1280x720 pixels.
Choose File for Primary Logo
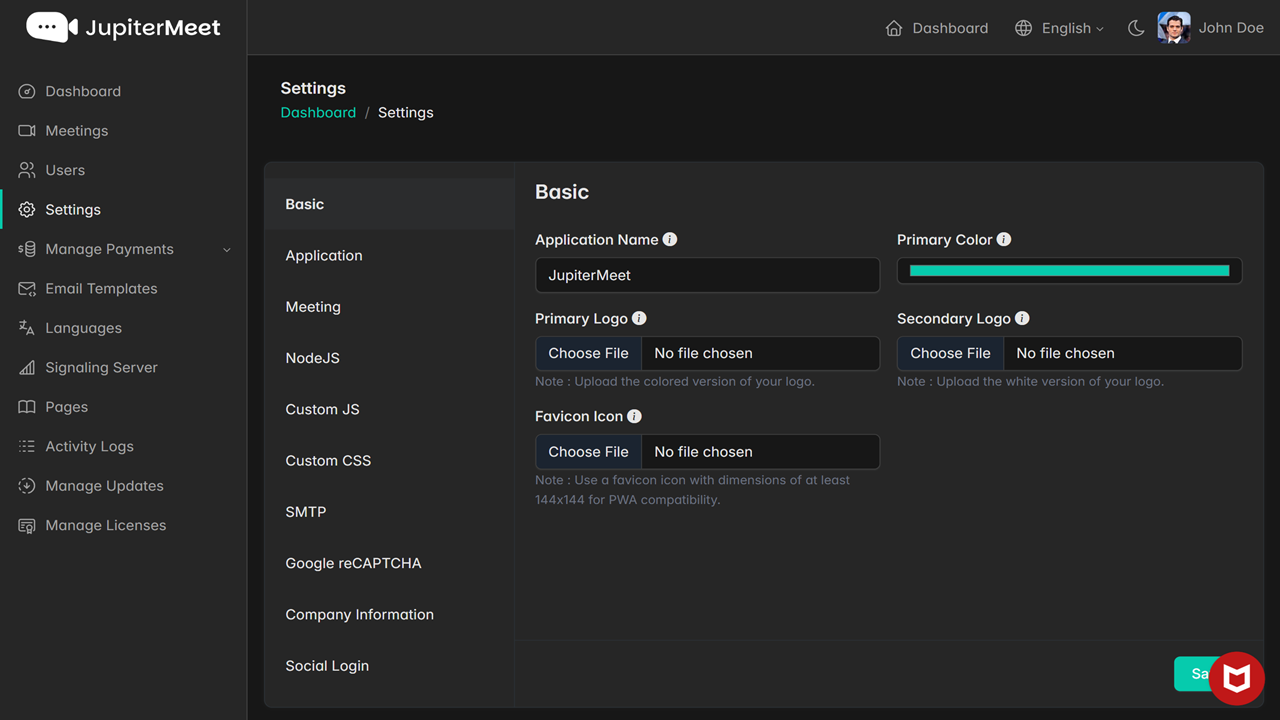click(x=589, y=353)
